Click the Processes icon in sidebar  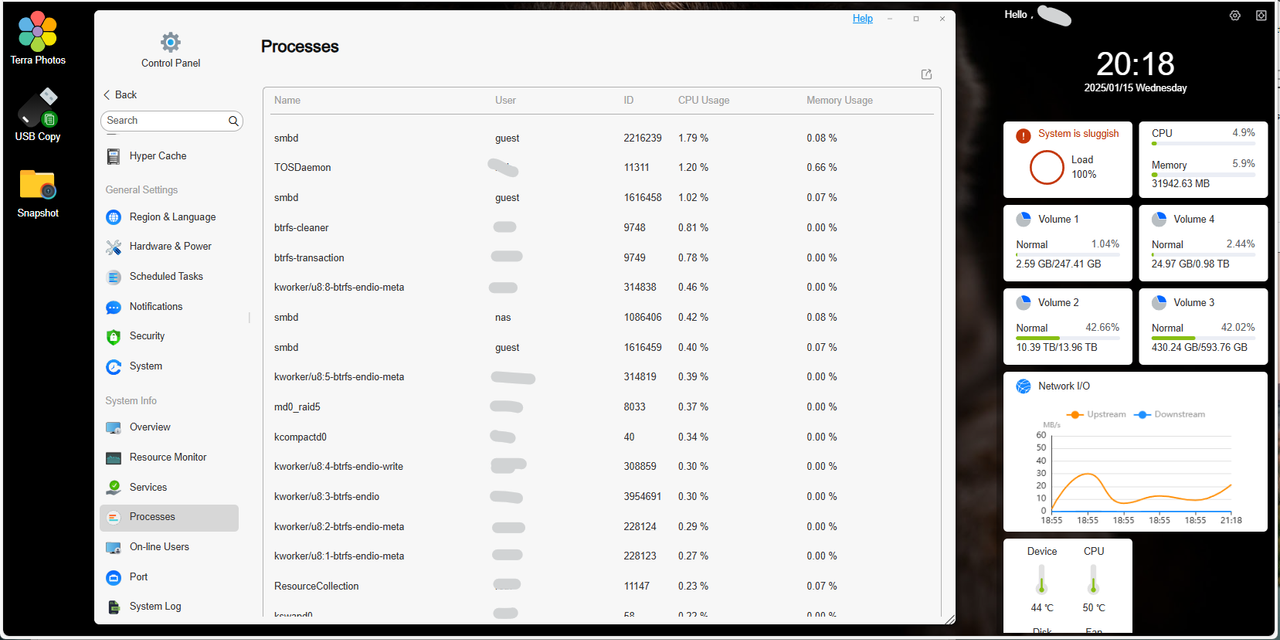113,517
